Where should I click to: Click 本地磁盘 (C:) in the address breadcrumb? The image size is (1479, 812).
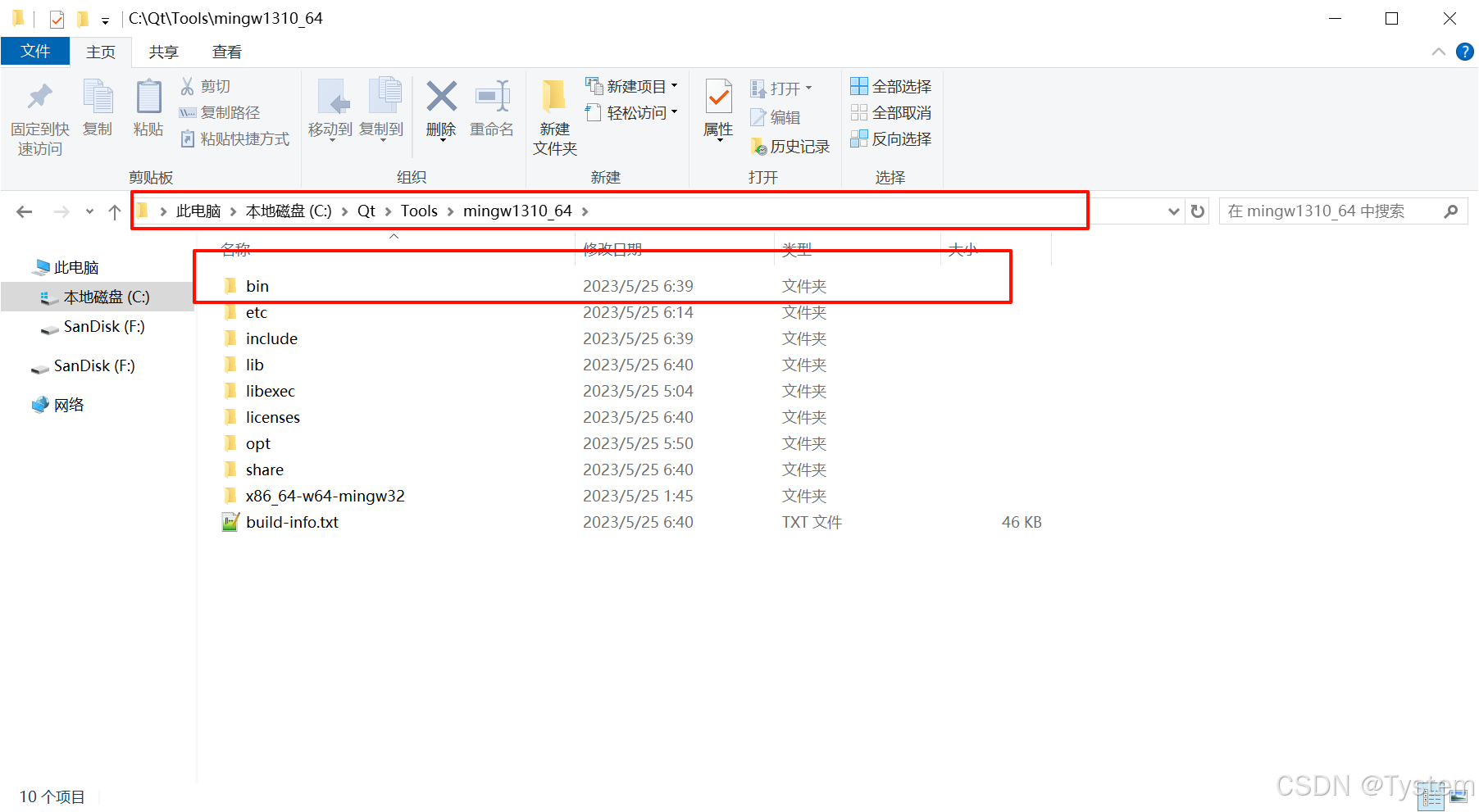click(289, 211)
